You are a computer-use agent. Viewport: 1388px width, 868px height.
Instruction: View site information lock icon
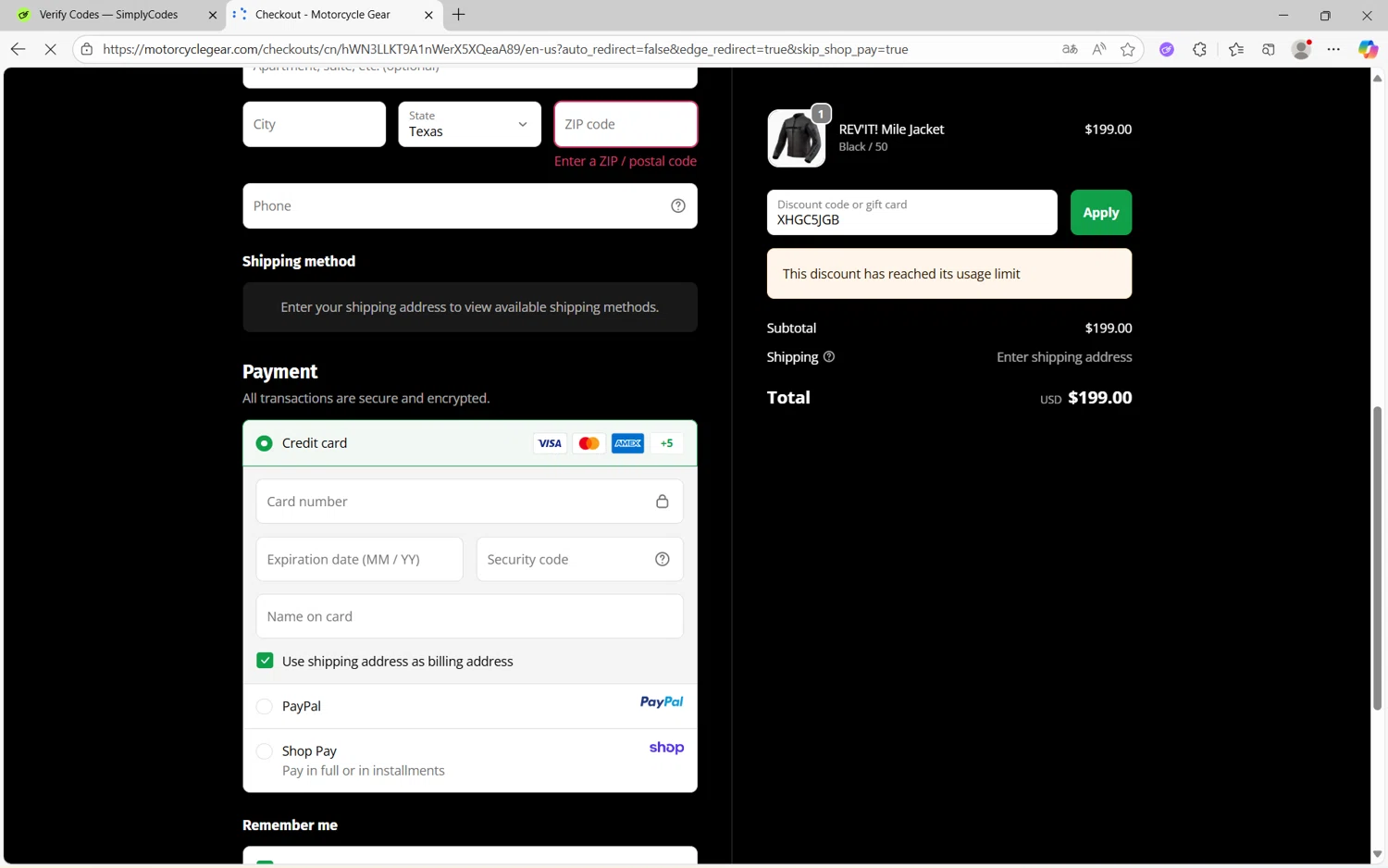pyautogui.click(x=87, y=49)
